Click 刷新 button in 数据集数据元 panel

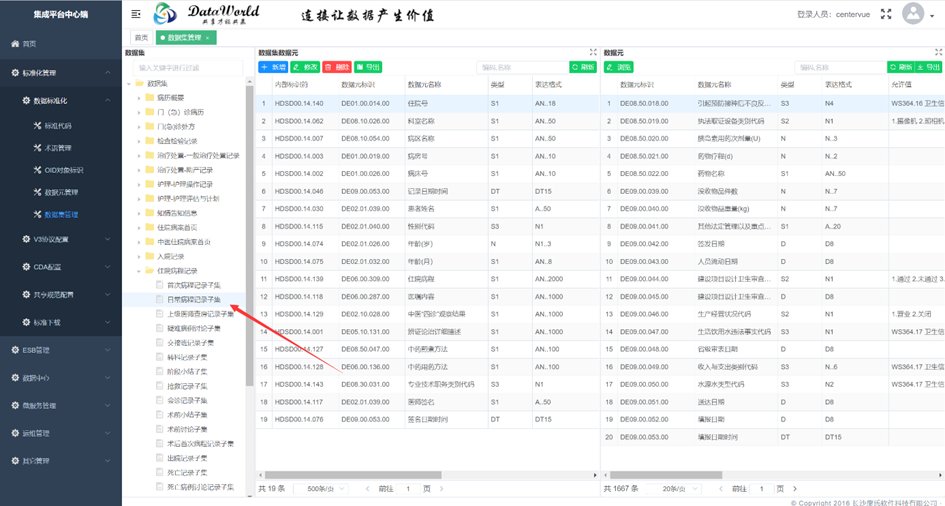click(x=583, y=67)
